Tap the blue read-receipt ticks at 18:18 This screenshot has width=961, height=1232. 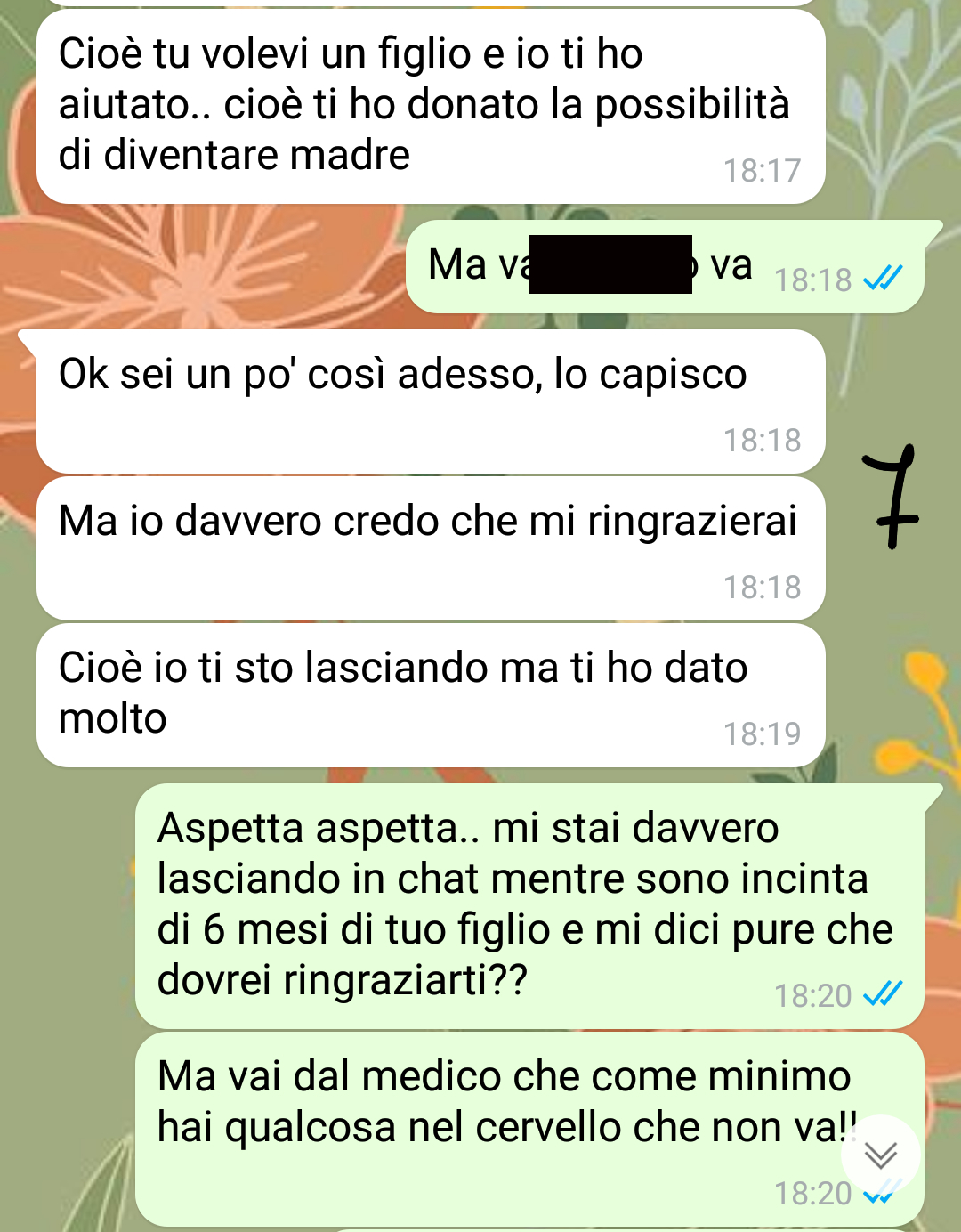point(883,279)
